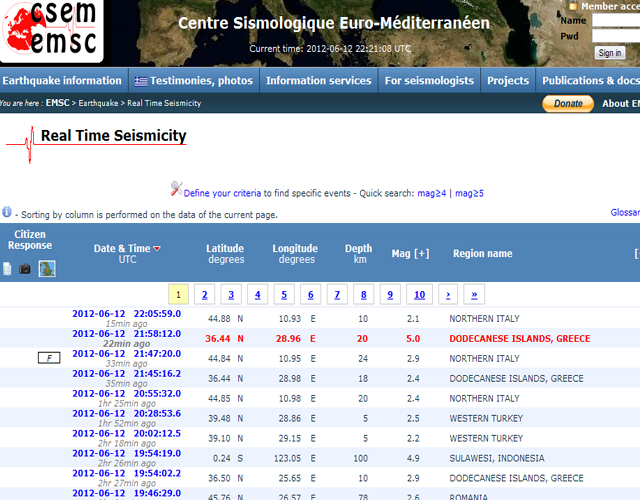Open the For seismologists menu
Image resolution: width=640 pixels, height=500 pixels.
tap(428, 81)
